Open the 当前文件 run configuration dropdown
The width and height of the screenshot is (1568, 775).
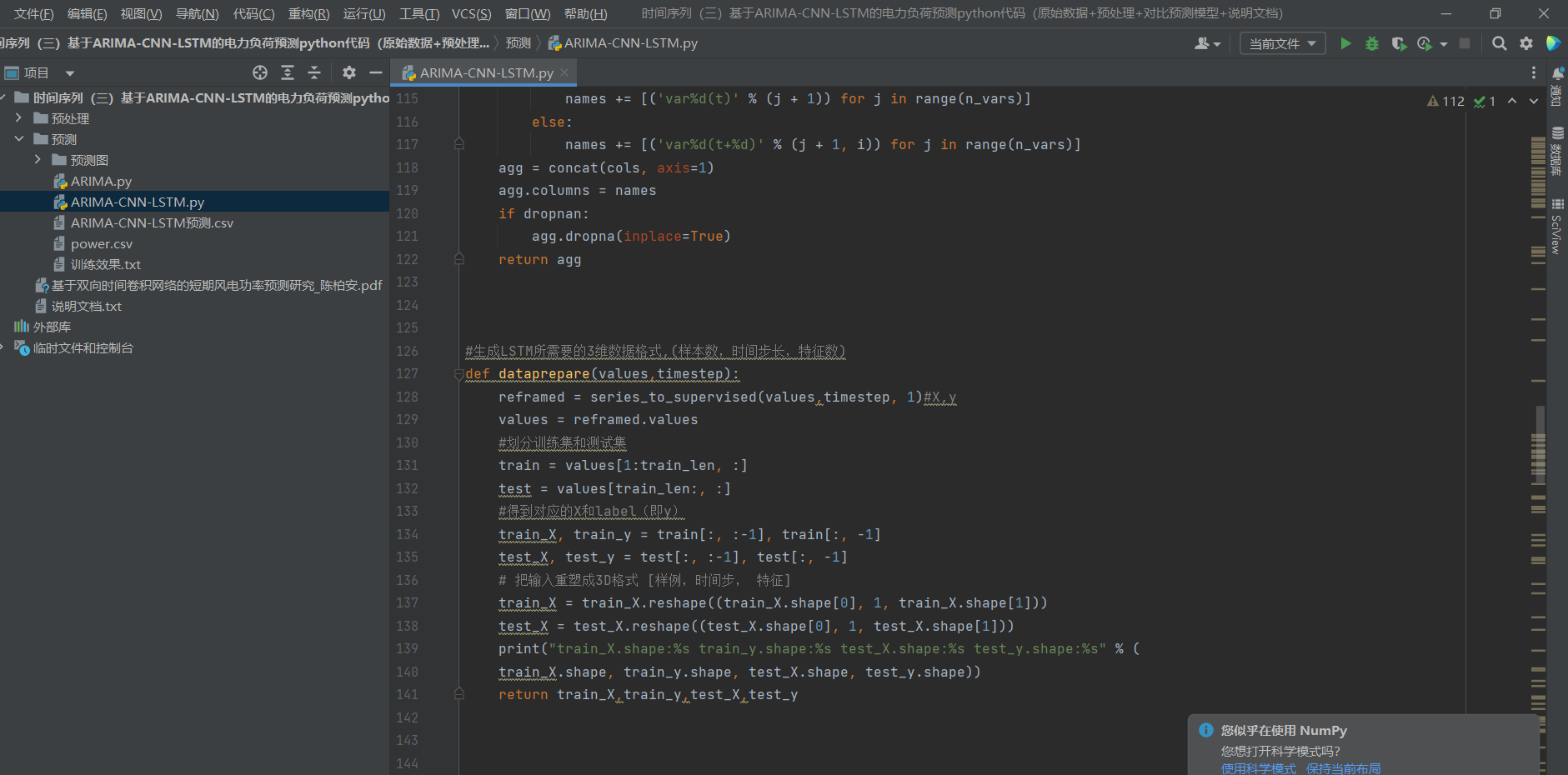coord(1282,43)
